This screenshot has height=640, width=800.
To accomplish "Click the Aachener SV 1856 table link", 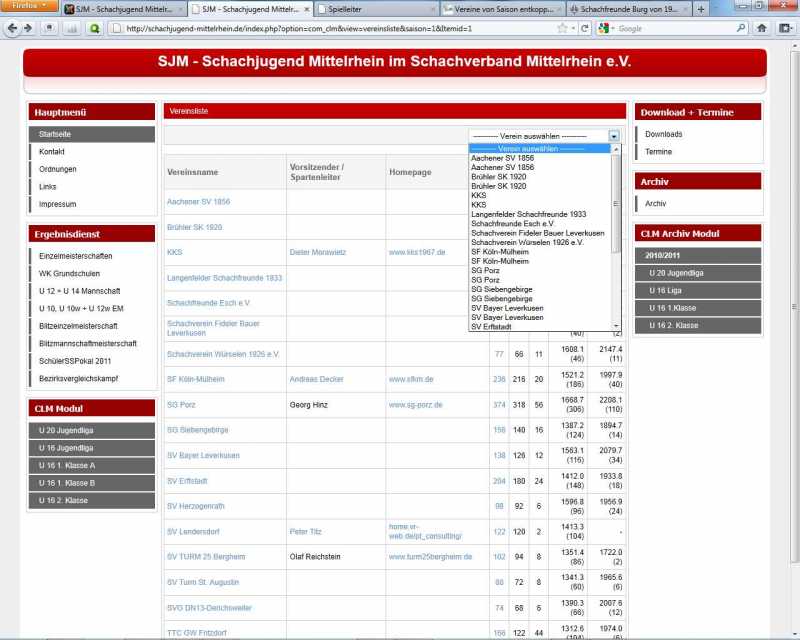I will tap(198, 201).
